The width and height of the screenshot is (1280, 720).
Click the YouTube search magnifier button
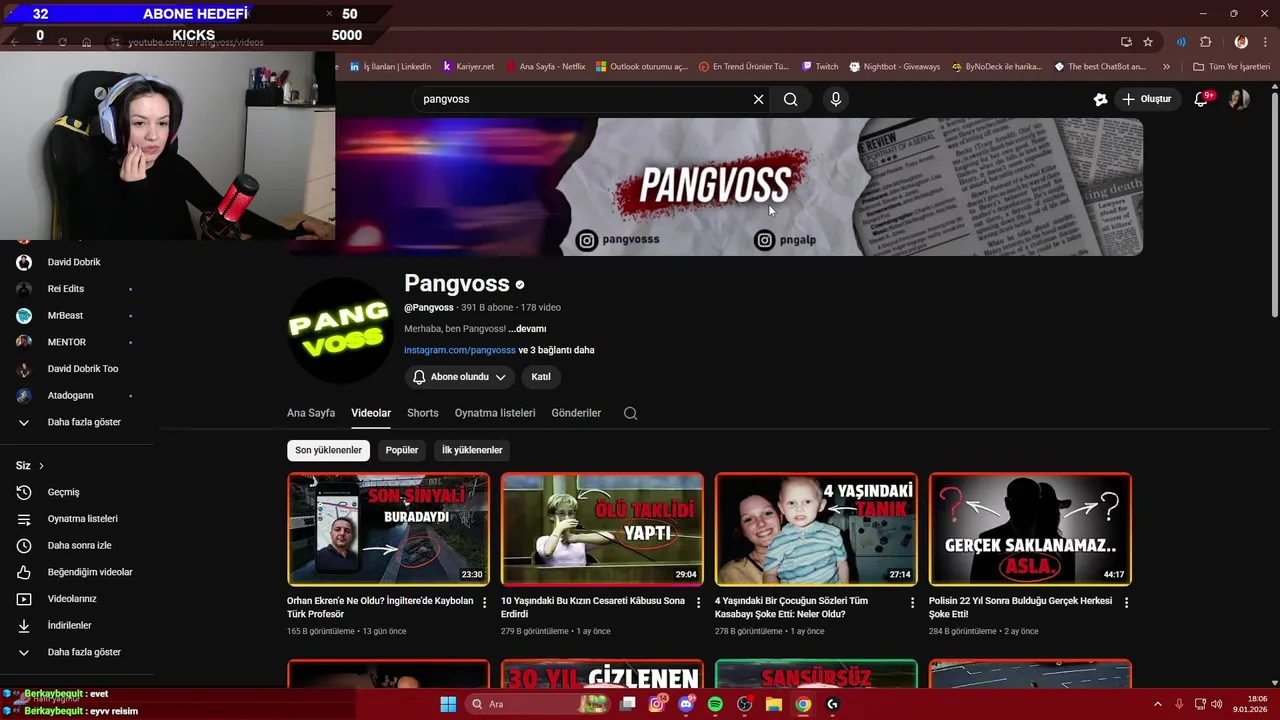point(790,99)
